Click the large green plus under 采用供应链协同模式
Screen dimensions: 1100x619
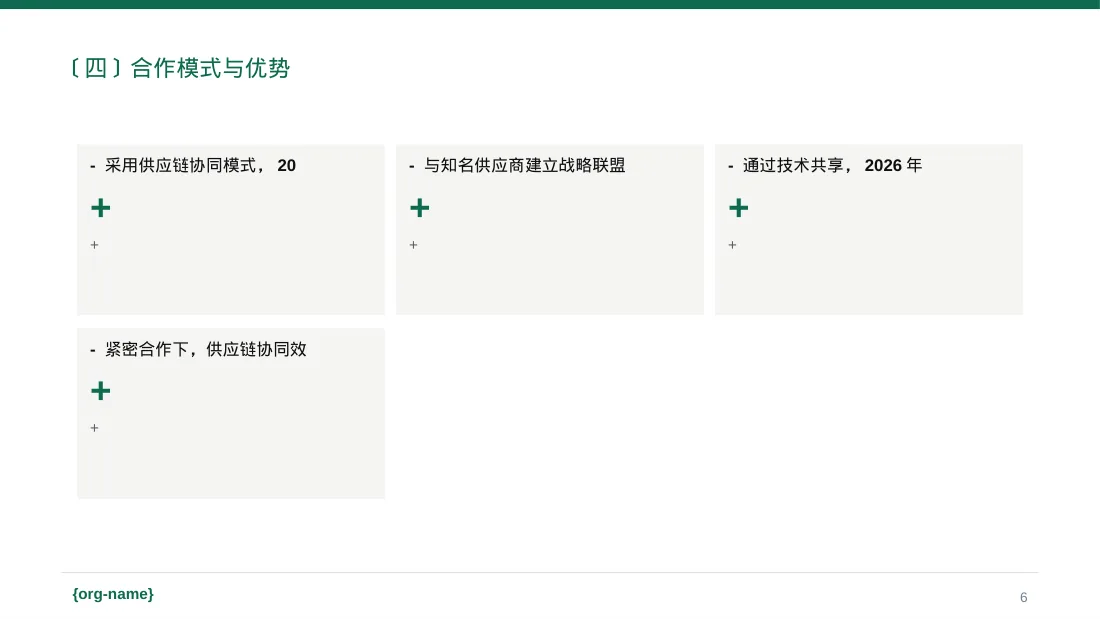click(101, 208)
